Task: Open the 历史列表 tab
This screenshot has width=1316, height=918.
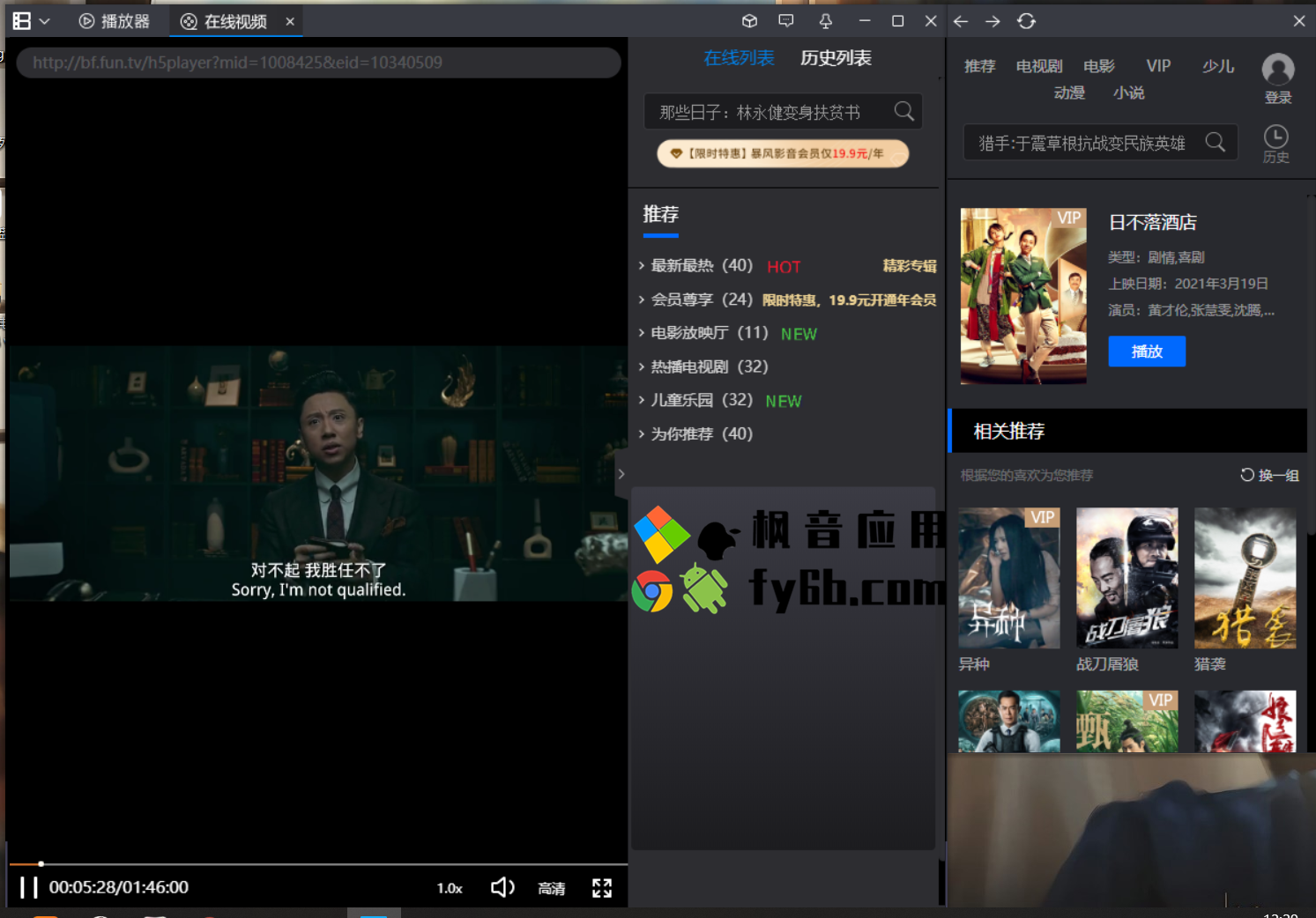Action: [836, 58]
